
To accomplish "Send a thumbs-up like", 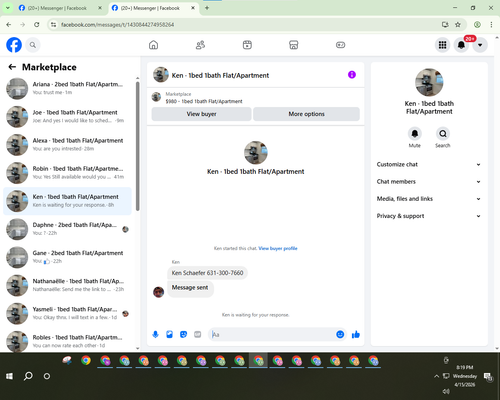I will pos(356,334).
